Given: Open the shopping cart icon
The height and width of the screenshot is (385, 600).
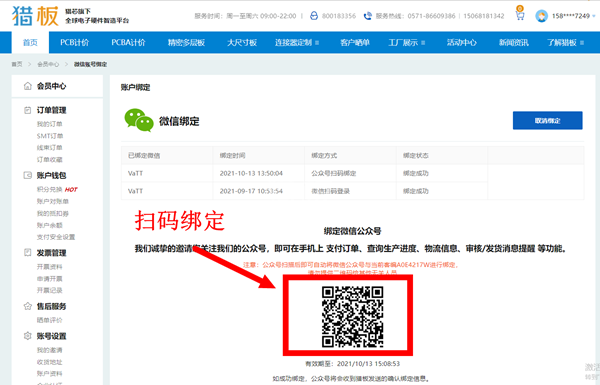Looking at the screenshot, I should (x=520, y=14).
